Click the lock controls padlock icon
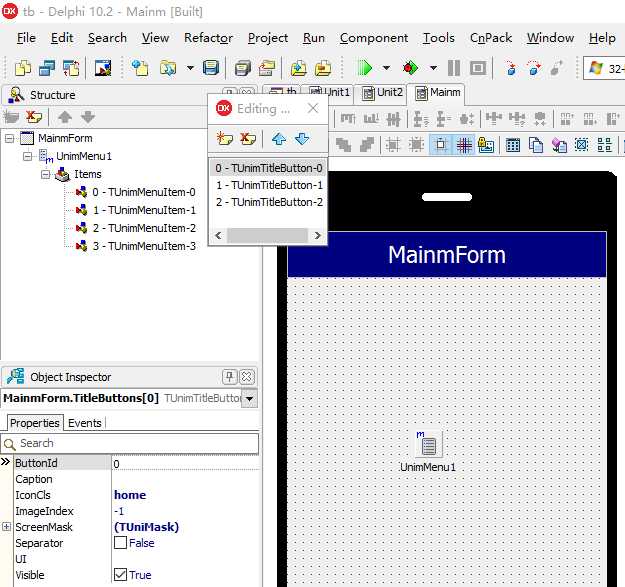The image size is (625, 587). 486,145
